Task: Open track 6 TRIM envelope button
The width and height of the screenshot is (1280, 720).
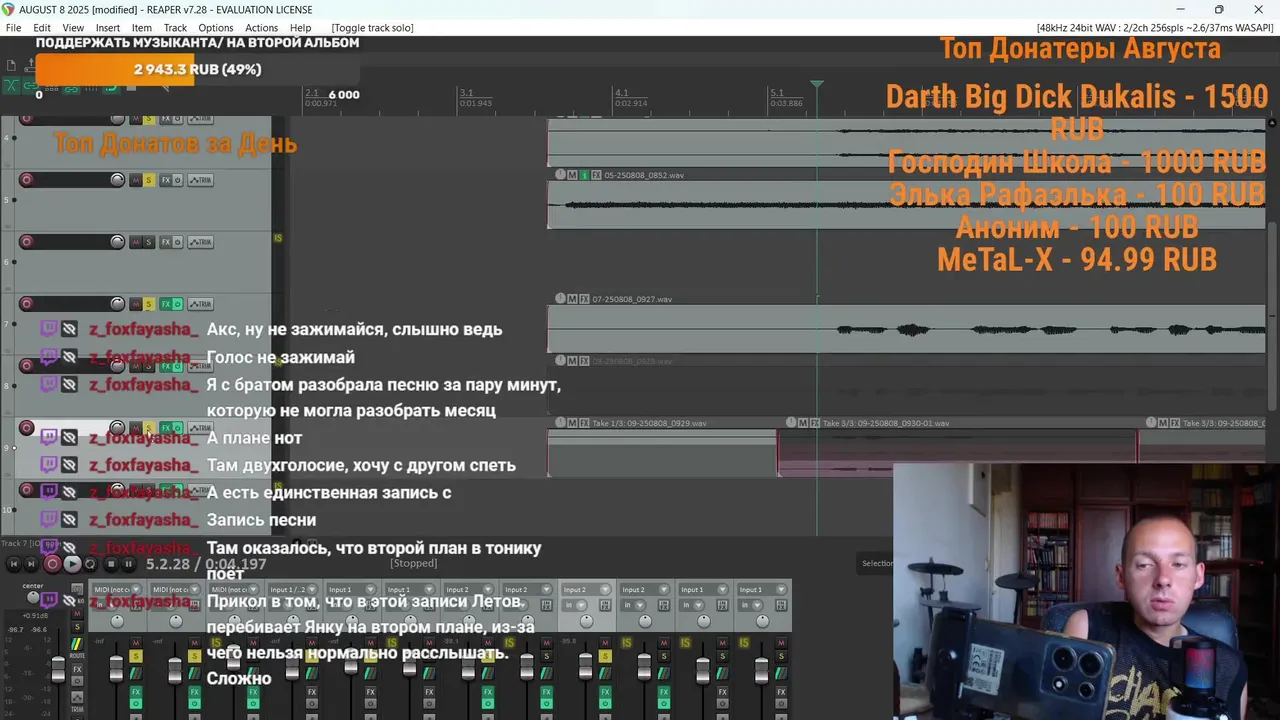Action: tap(200, 242)
